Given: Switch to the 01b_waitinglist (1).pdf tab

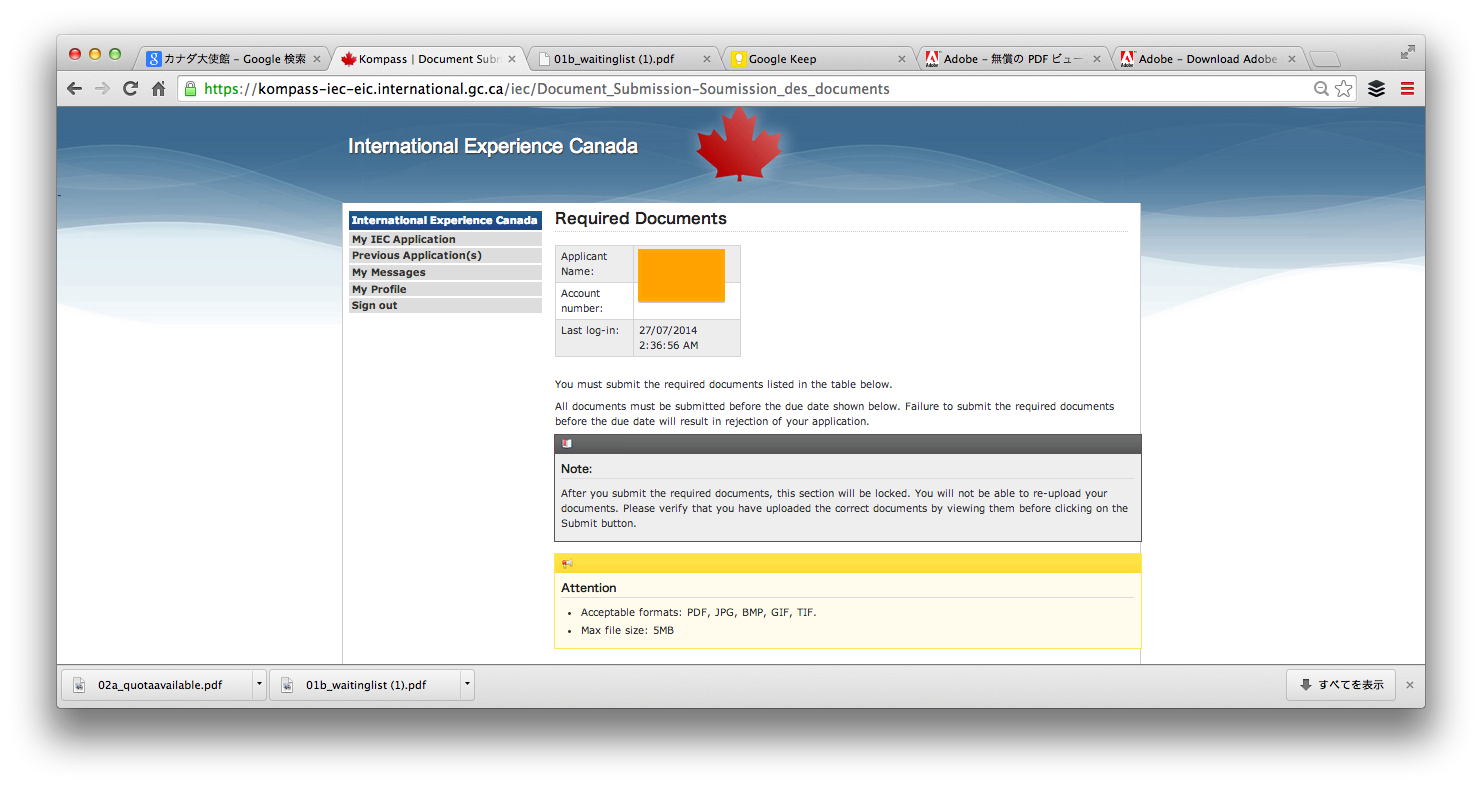Looking at the screenshot, I should coord(620,59).
